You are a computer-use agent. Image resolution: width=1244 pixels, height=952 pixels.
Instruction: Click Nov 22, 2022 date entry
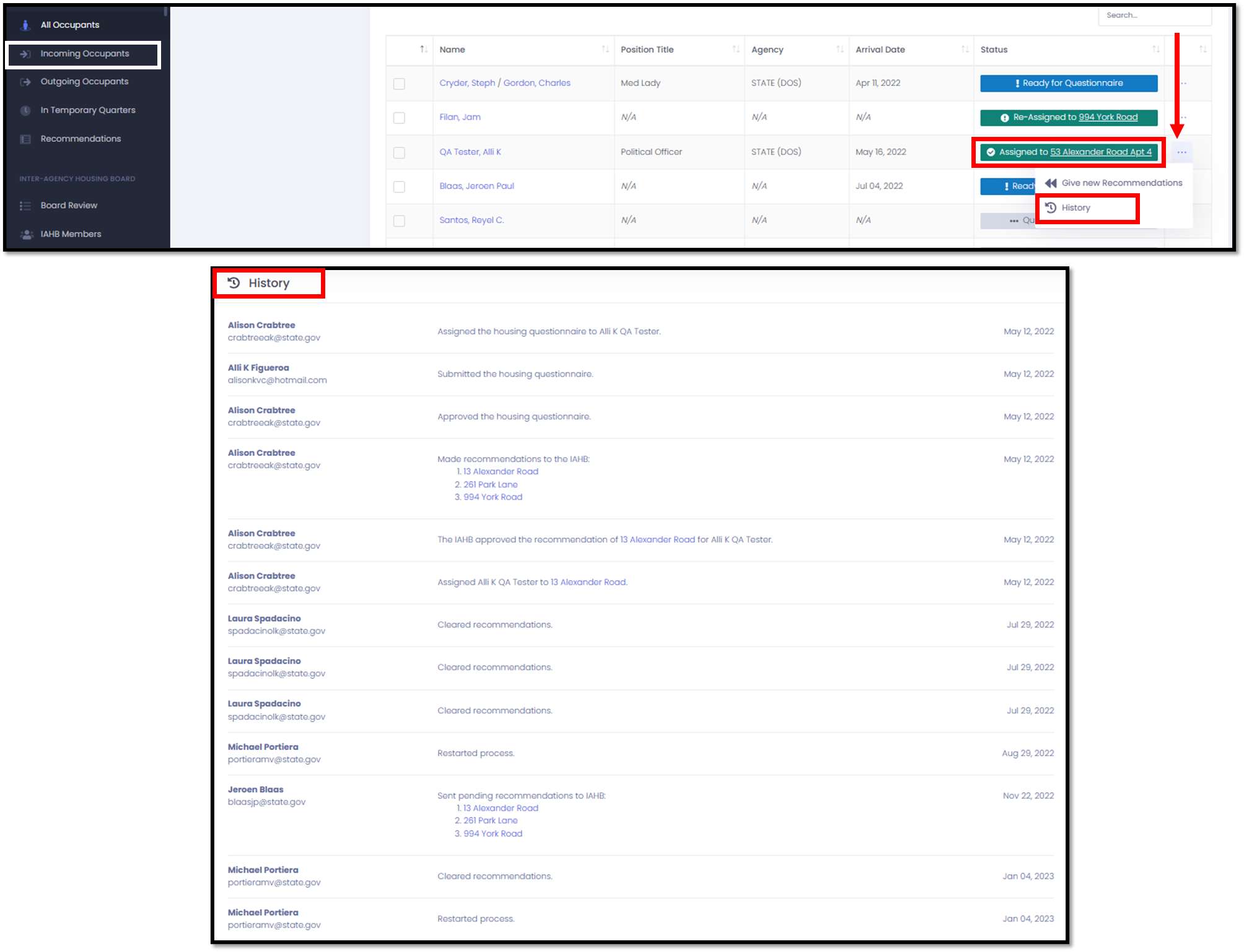click(1028, 796)
